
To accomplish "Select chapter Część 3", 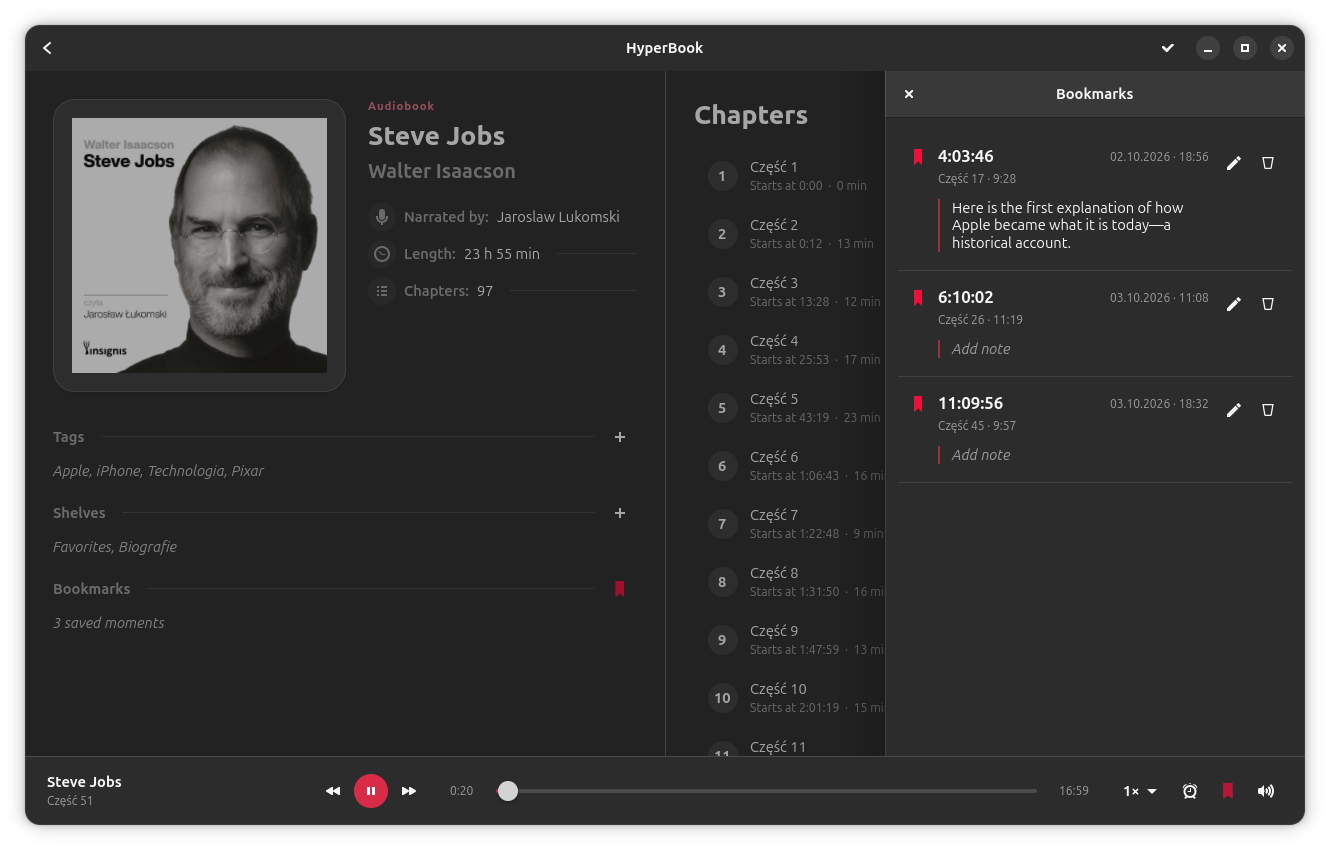I will (788, 292).
